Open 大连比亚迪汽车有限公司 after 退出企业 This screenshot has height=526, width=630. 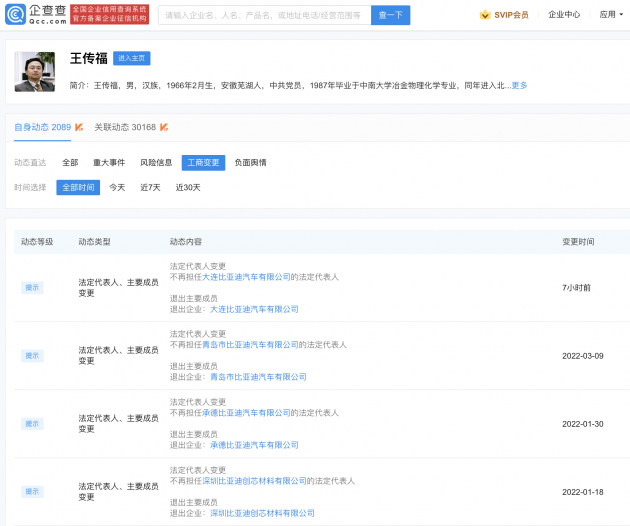click(x=254, y=309)
